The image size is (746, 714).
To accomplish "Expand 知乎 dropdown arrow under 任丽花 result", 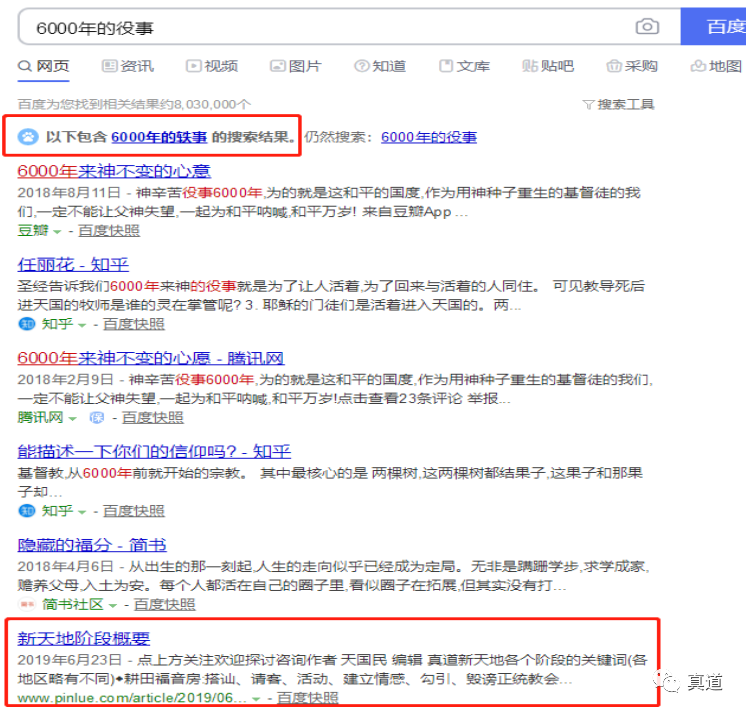I will click(x=82, y=325).
